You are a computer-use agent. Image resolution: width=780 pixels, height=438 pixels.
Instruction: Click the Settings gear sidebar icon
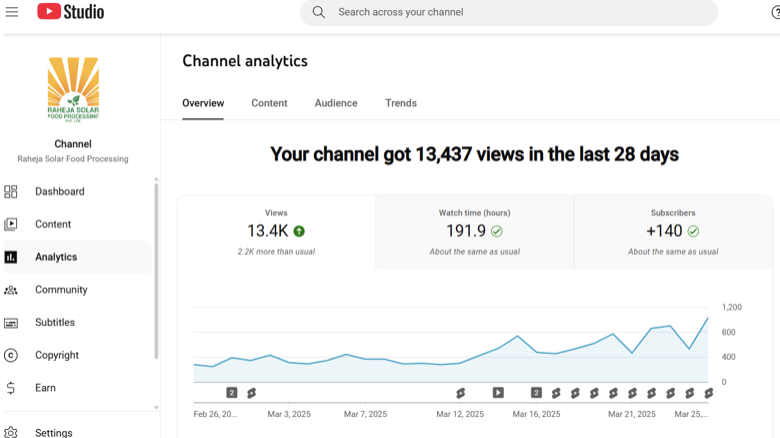click(x=10, y=433)
